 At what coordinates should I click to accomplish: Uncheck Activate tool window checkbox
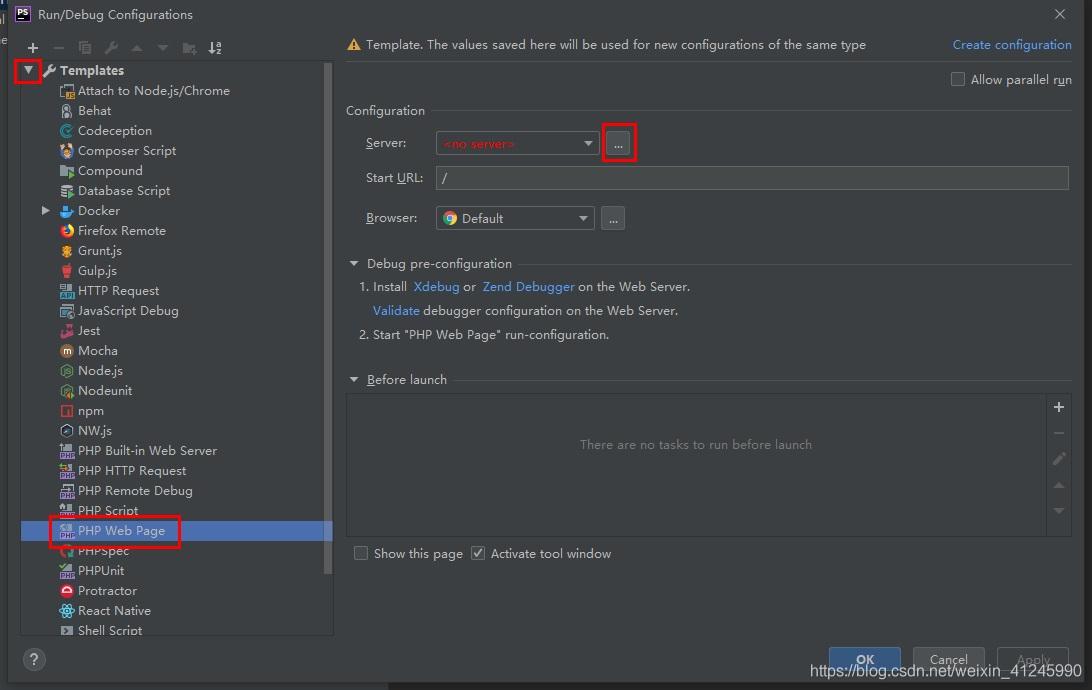tap(478, 554)
